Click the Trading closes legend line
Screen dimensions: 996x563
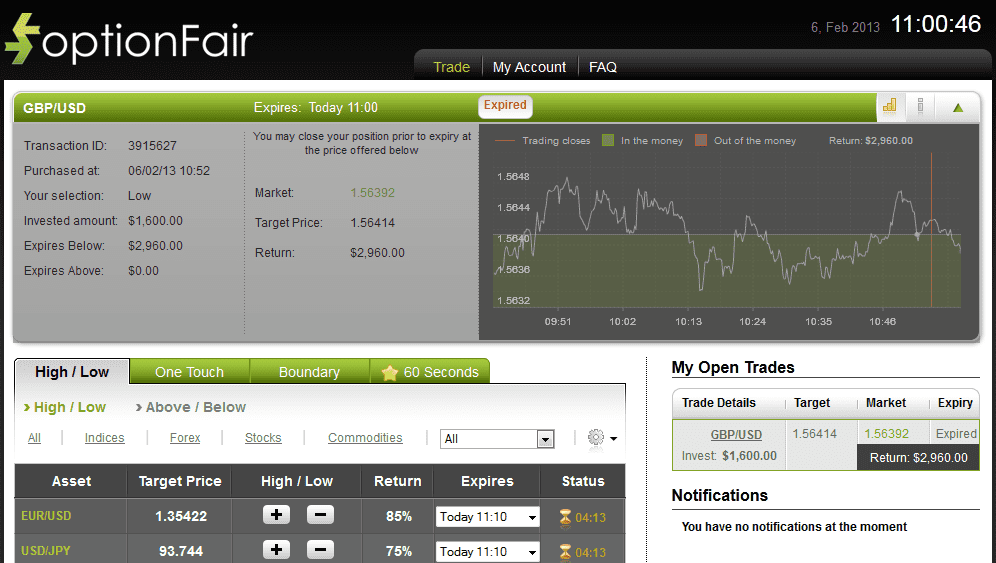click(x=504, y=140)
